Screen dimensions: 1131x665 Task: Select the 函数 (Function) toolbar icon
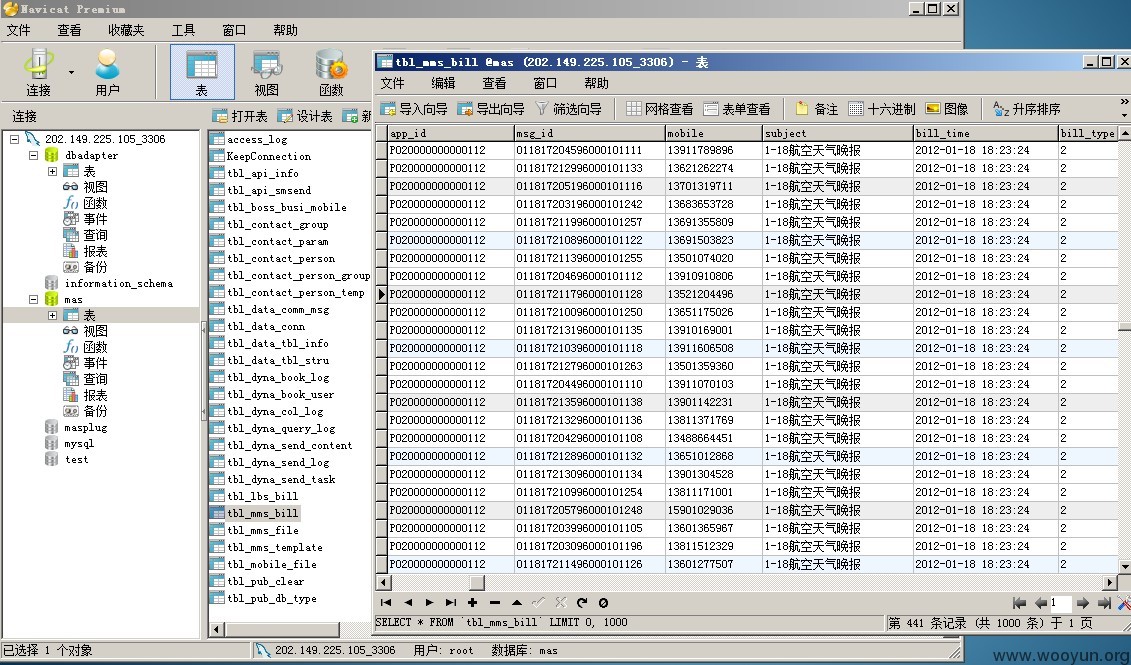(x=331, y=72)
